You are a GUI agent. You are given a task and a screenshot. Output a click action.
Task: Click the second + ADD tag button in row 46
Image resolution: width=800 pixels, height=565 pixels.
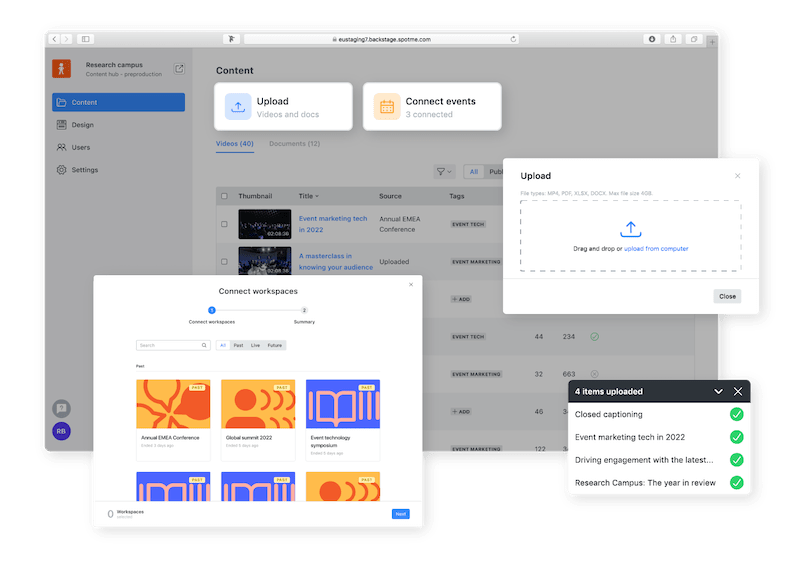click(461, 411)
